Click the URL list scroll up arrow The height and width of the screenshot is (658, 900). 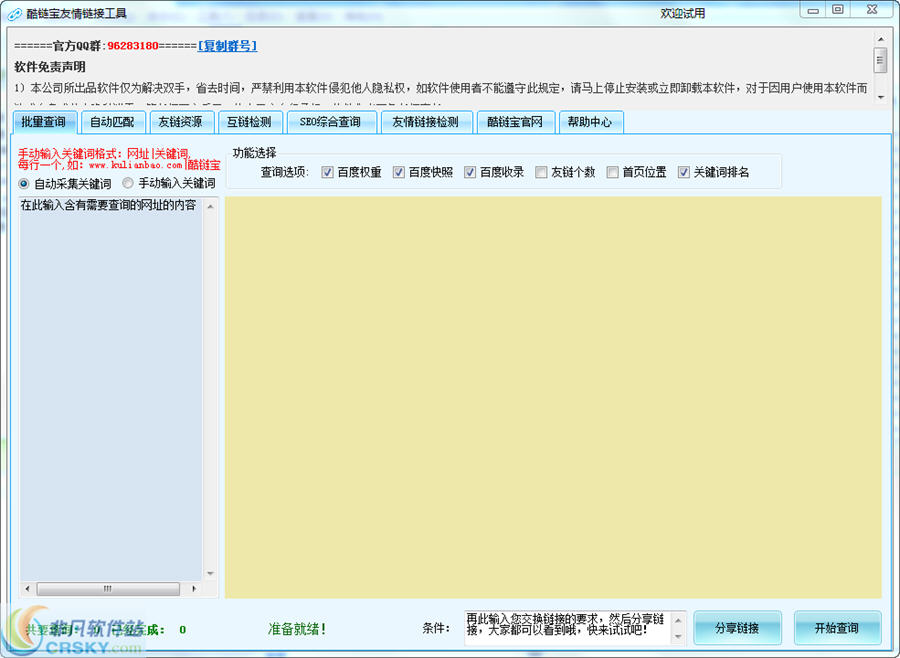(210, 207)
